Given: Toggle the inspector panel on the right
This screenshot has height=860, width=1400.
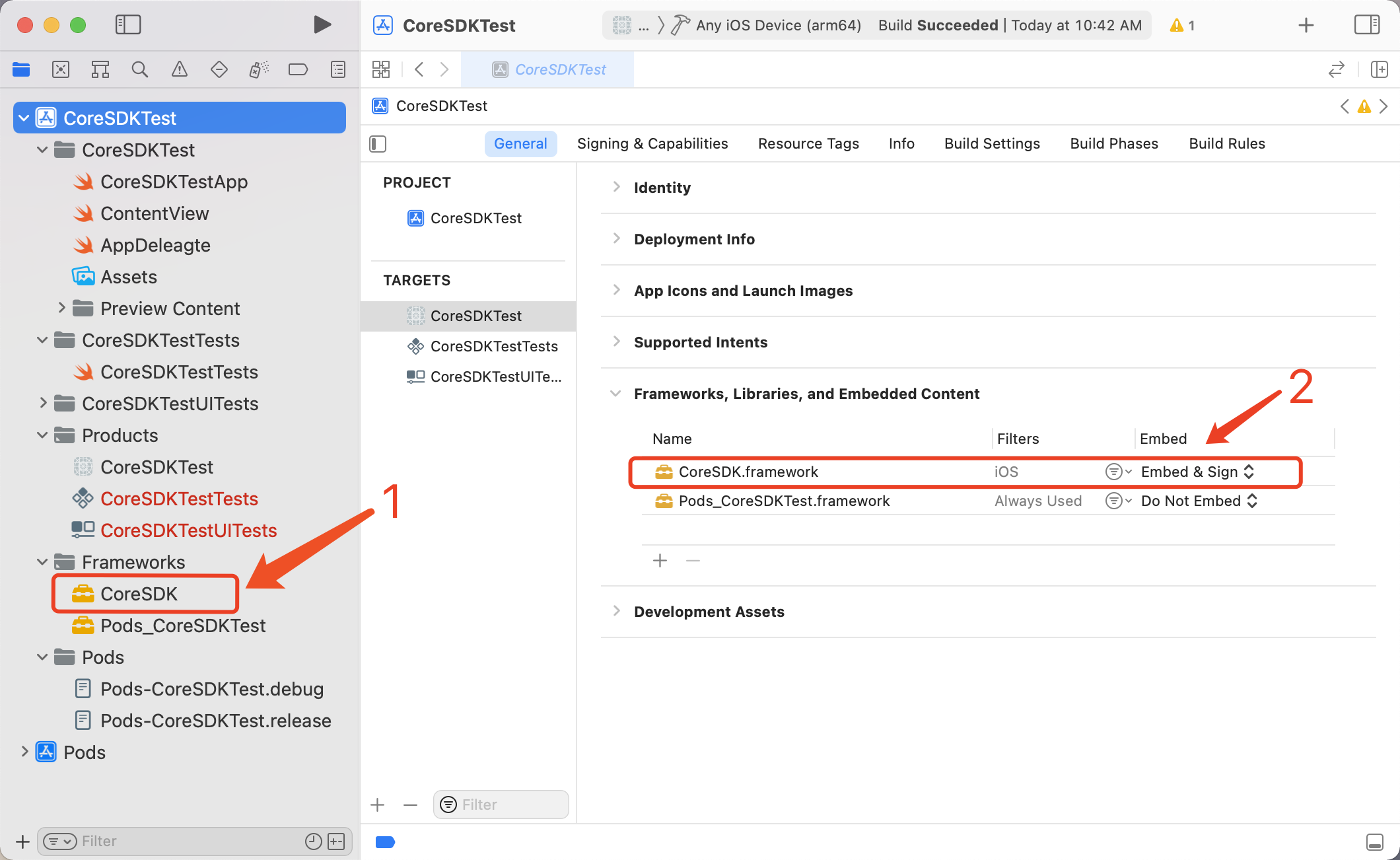Looking at the screenshot, I should [1367, 25].
